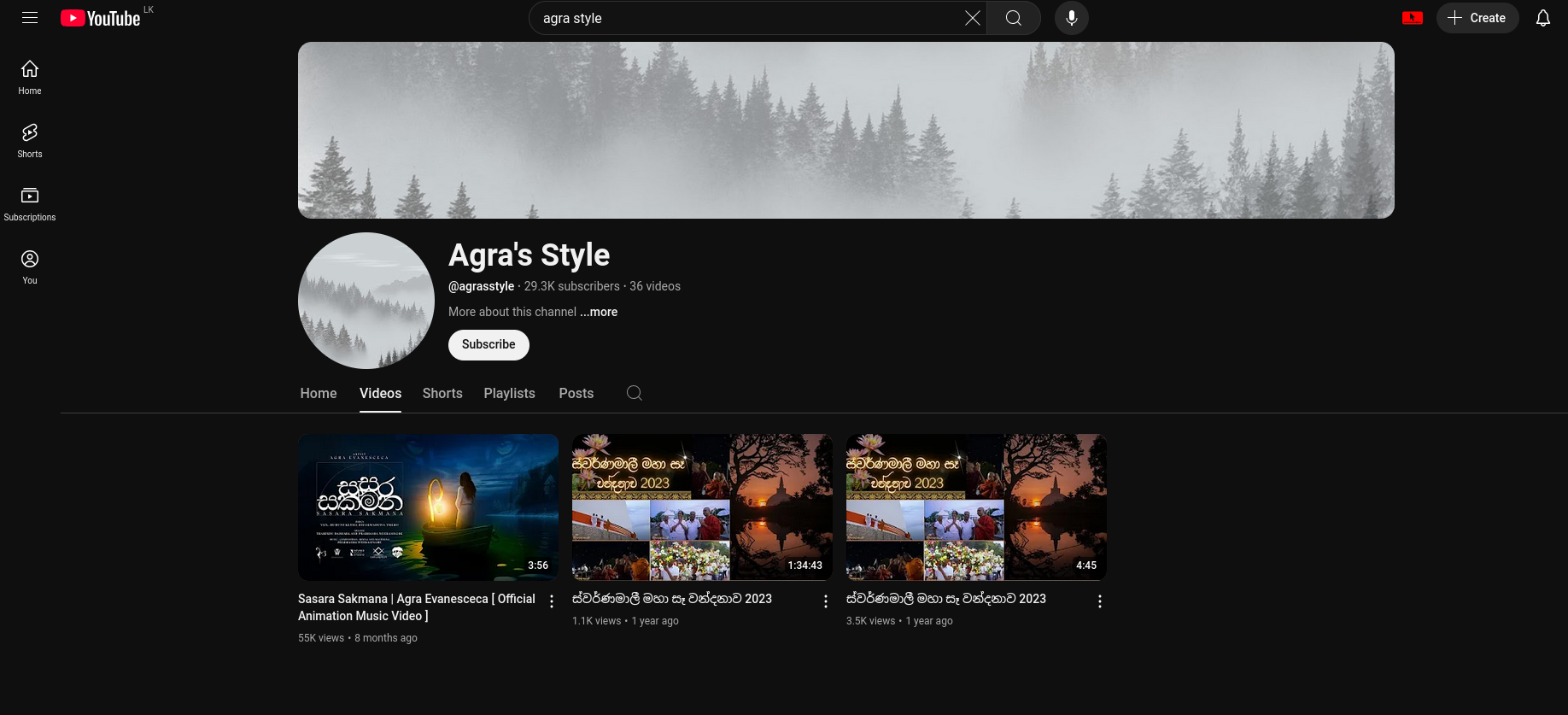
Task: Switch to the channel Shorts tab
Action: 442,393
